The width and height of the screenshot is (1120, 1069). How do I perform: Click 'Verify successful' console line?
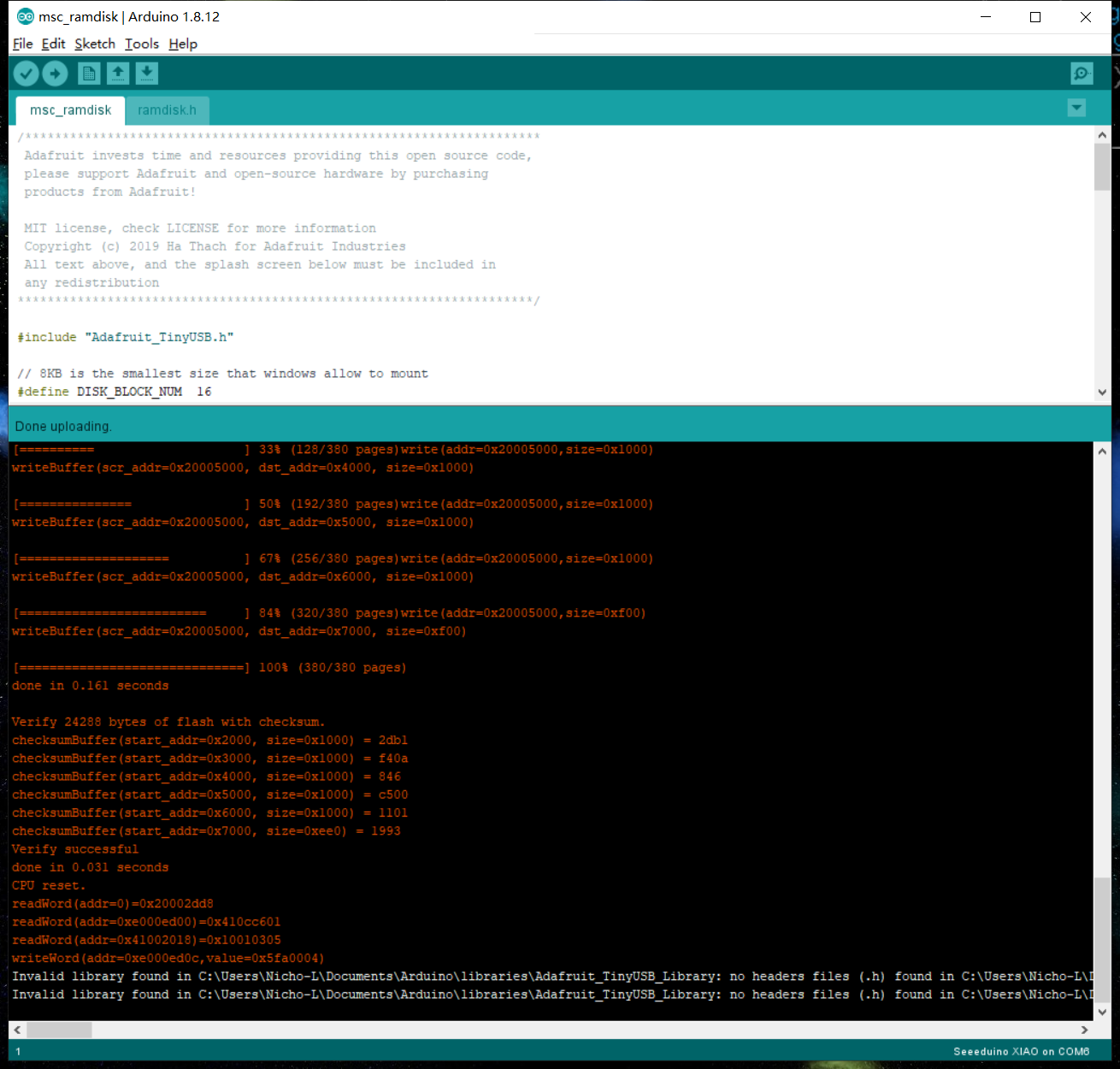(75, 849)
